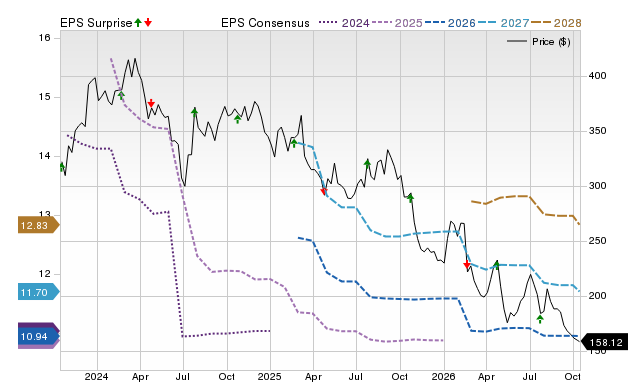Select the green EPS beat arrow from July 2024
The width and height of the screenshot is (640, 382).
click(x=195, y=111)
